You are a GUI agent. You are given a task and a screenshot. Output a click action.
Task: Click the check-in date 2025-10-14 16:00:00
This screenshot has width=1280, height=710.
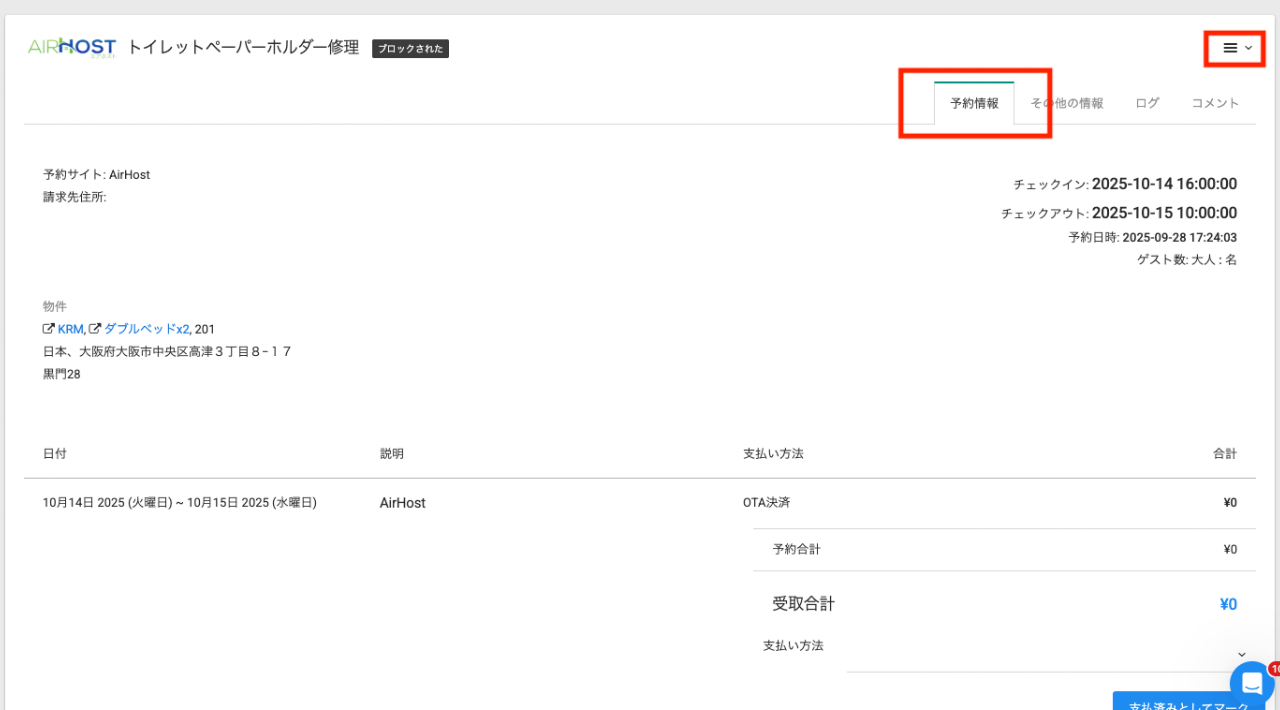tap(1164, 184)
